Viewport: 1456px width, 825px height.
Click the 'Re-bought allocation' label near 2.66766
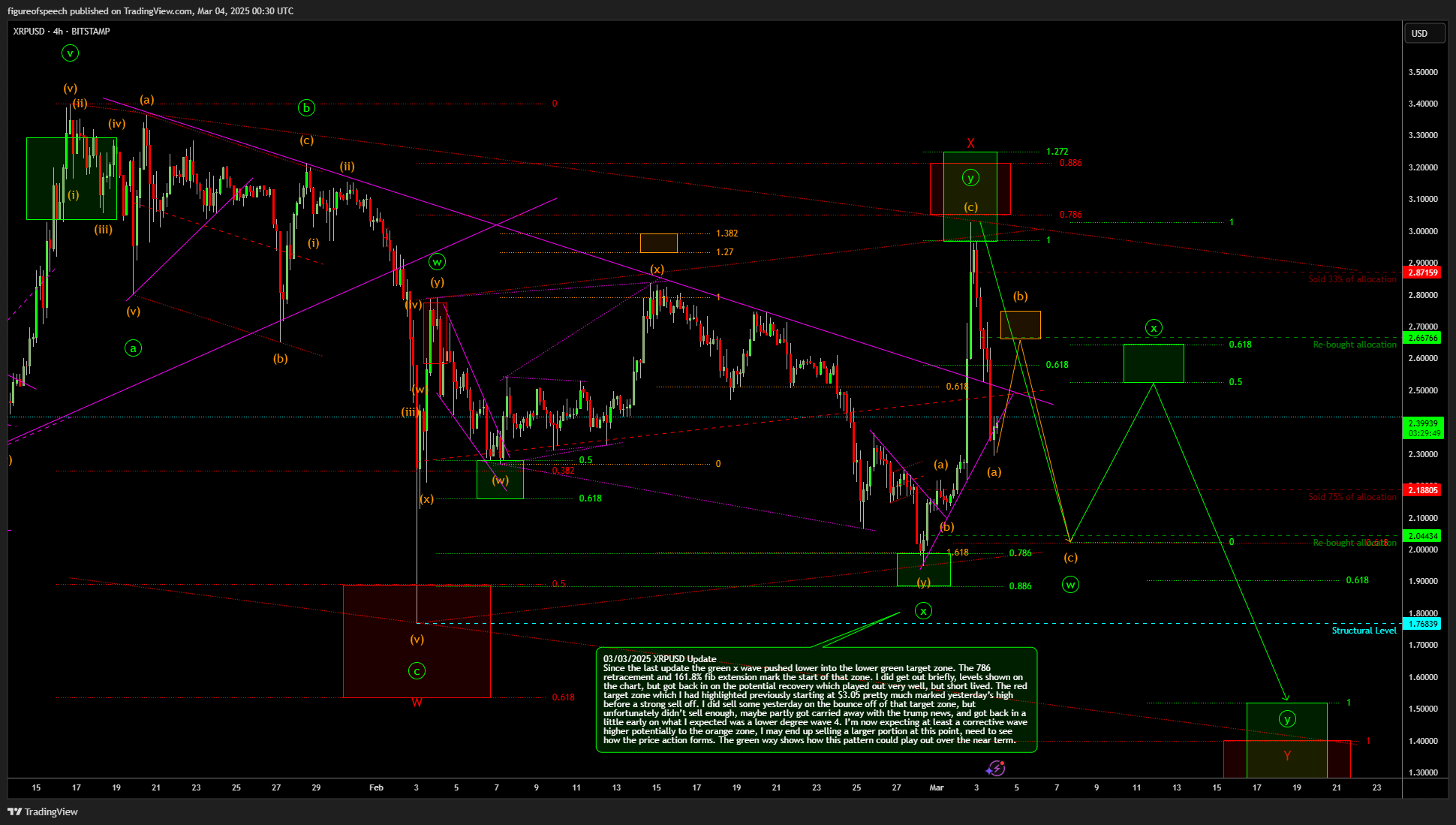tap(1355, 345)
